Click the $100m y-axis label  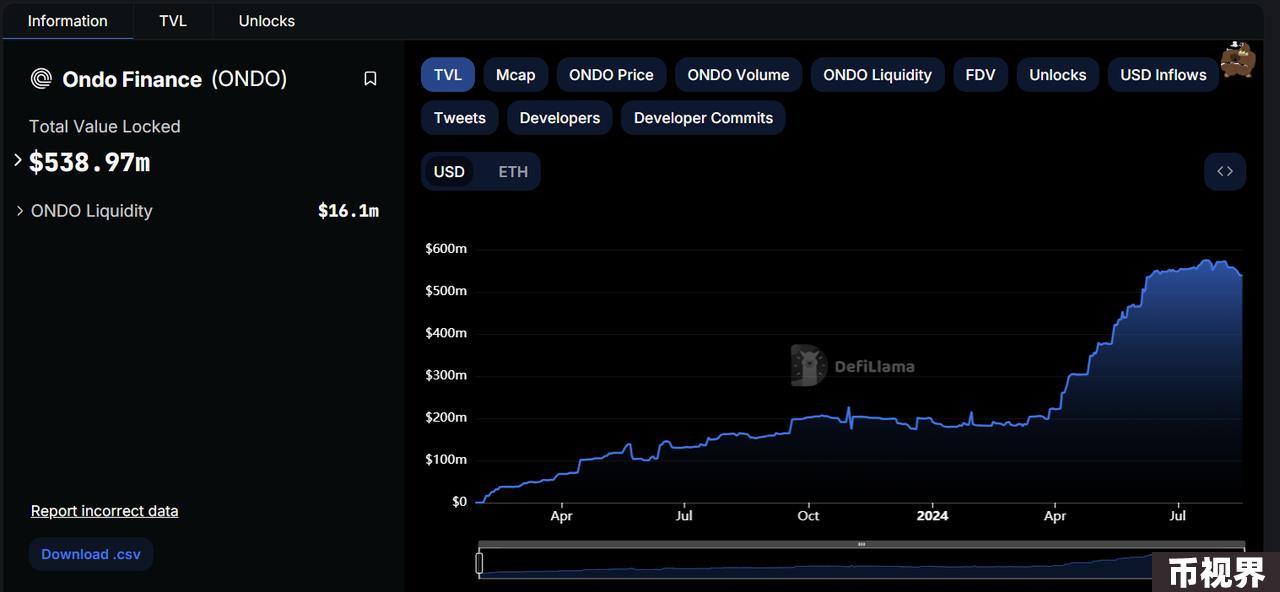click(446, 459)
